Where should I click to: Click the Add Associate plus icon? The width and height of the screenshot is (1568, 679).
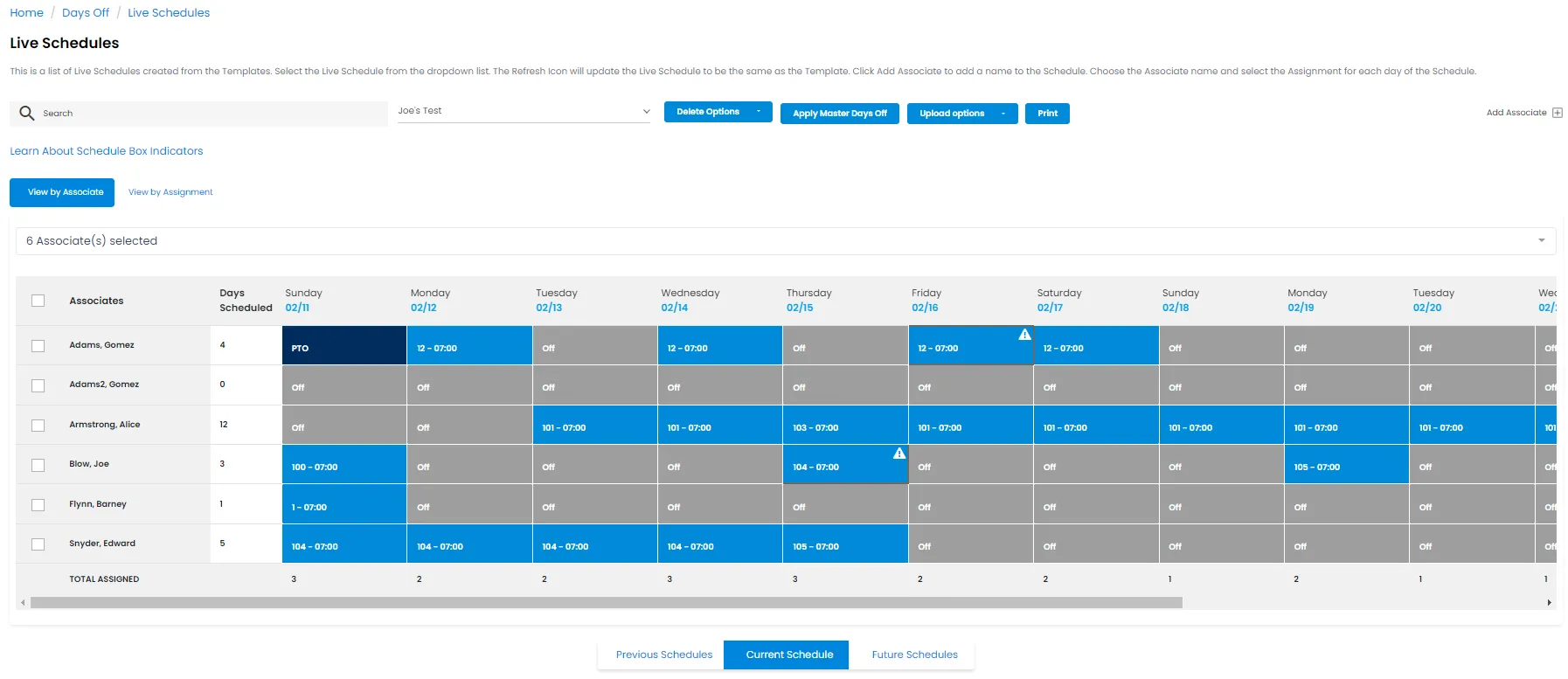coord(1557,113)
